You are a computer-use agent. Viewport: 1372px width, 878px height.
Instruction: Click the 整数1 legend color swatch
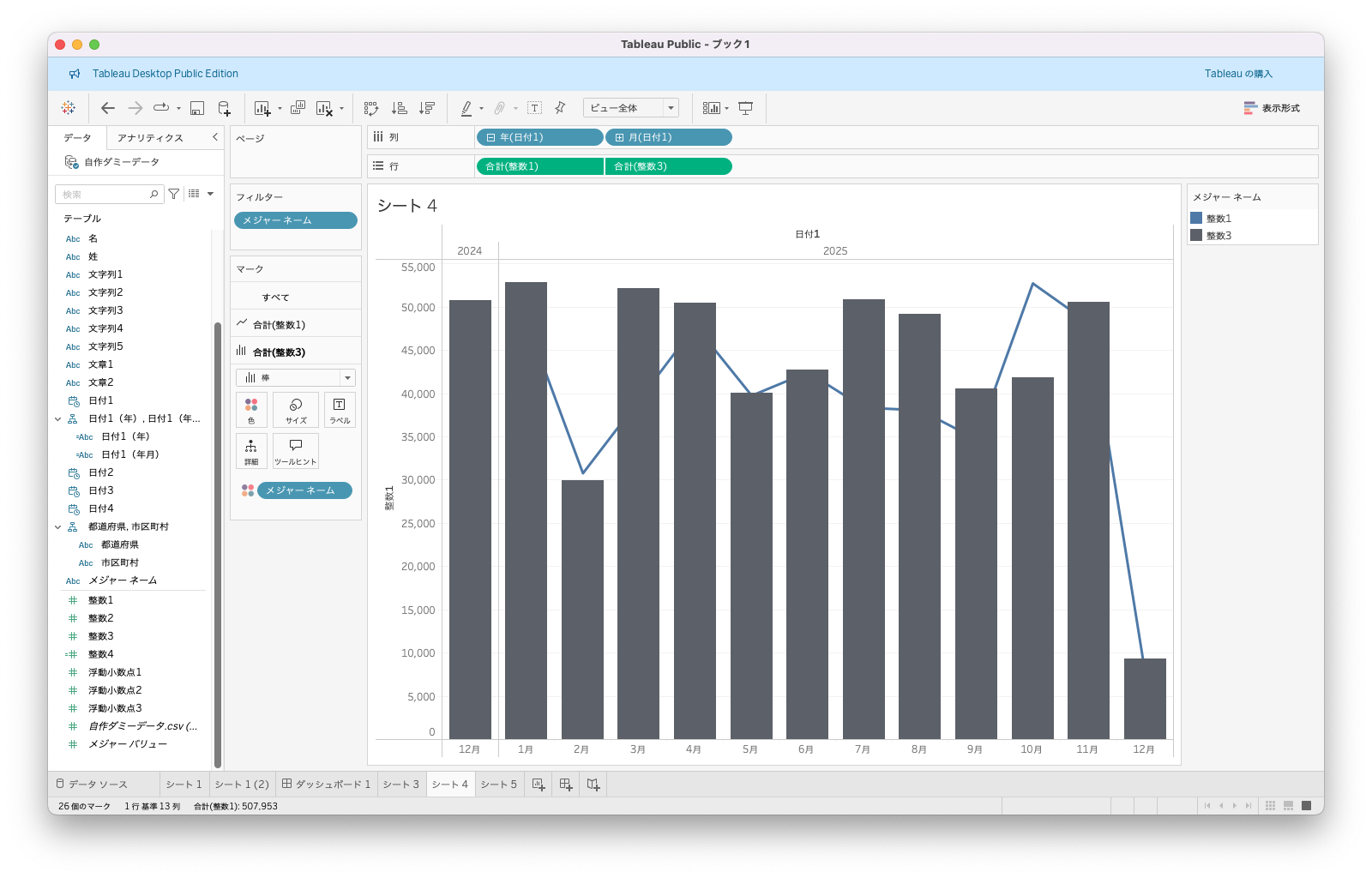click(1196, 219)
